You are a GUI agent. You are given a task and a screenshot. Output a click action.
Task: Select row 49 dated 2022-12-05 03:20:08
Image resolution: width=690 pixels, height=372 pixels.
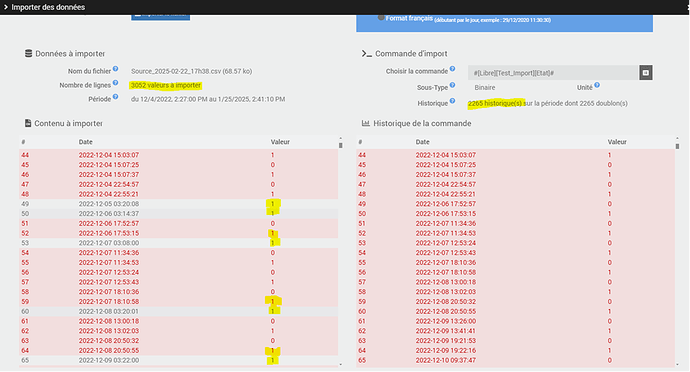click(x=179, y=204)
